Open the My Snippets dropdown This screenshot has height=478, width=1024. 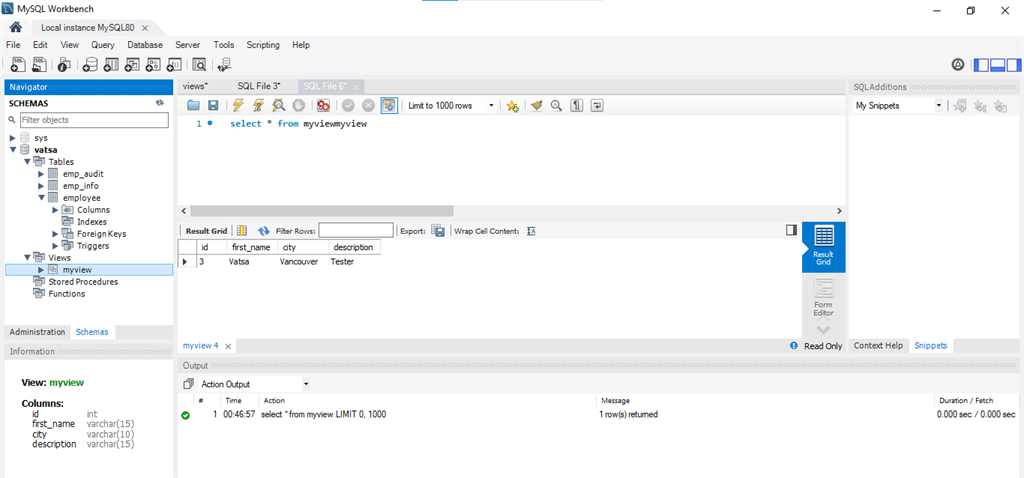coord(898,105)
